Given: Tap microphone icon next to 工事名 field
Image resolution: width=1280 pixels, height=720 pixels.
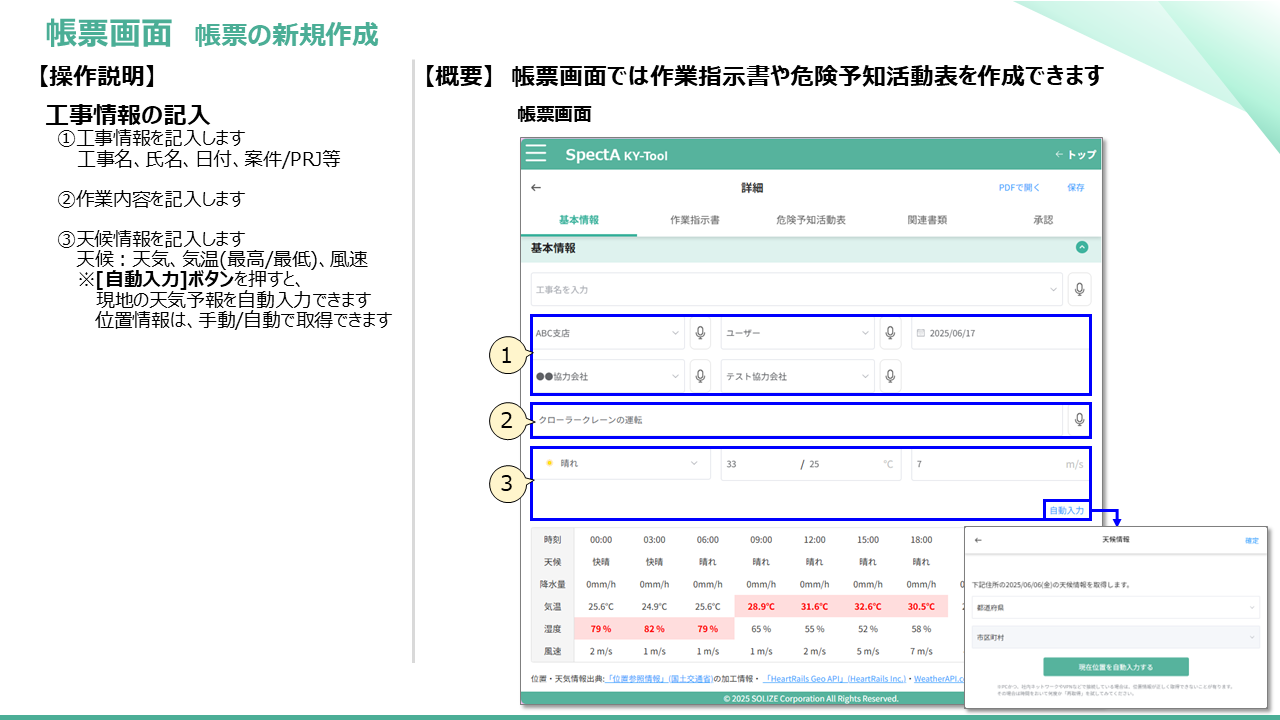Looking at the screenshot, I should pyautogui.click(x=1079, y=290).
